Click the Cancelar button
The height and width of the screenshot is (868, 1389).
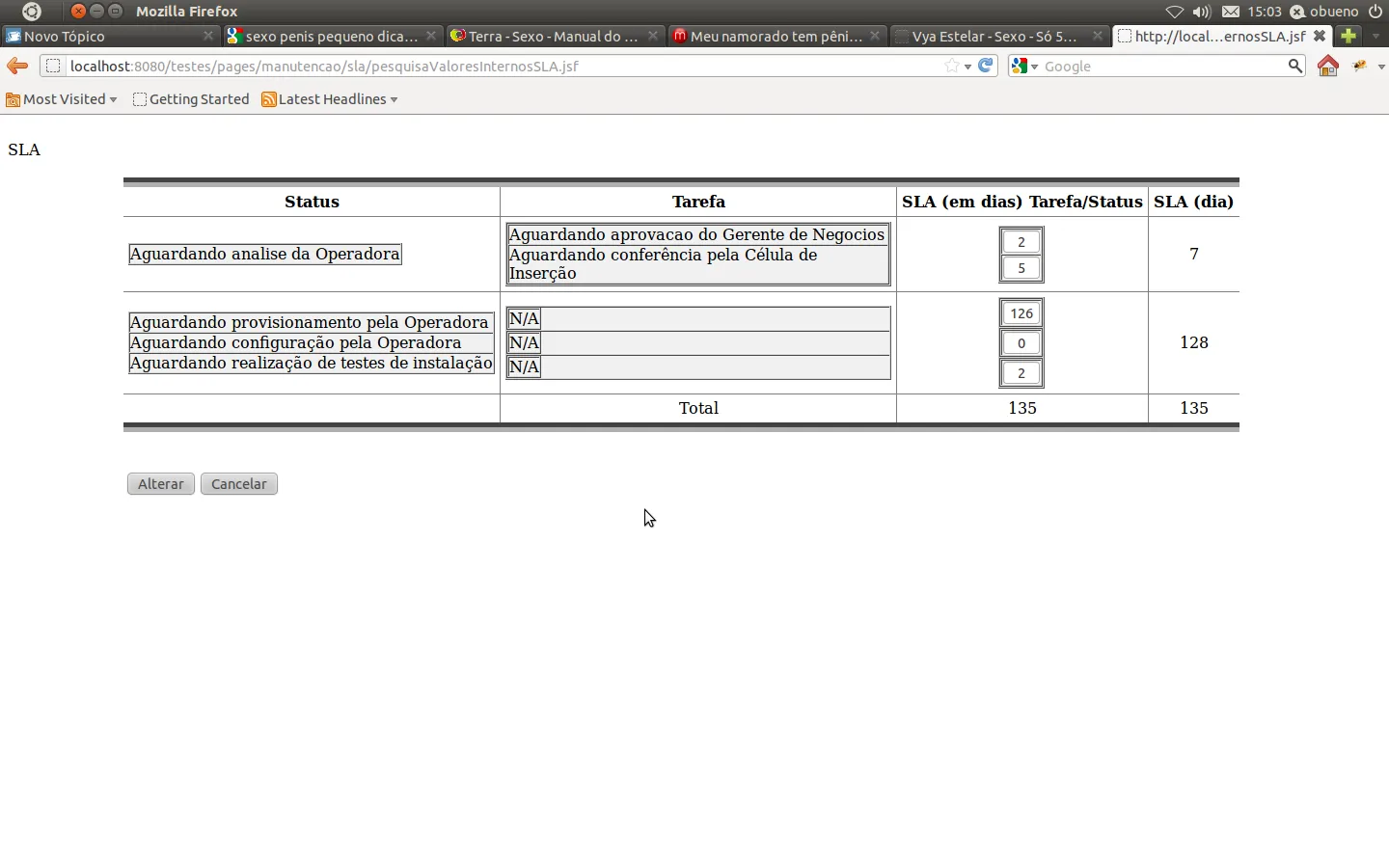pyautogui.click(x=239, y=484)
